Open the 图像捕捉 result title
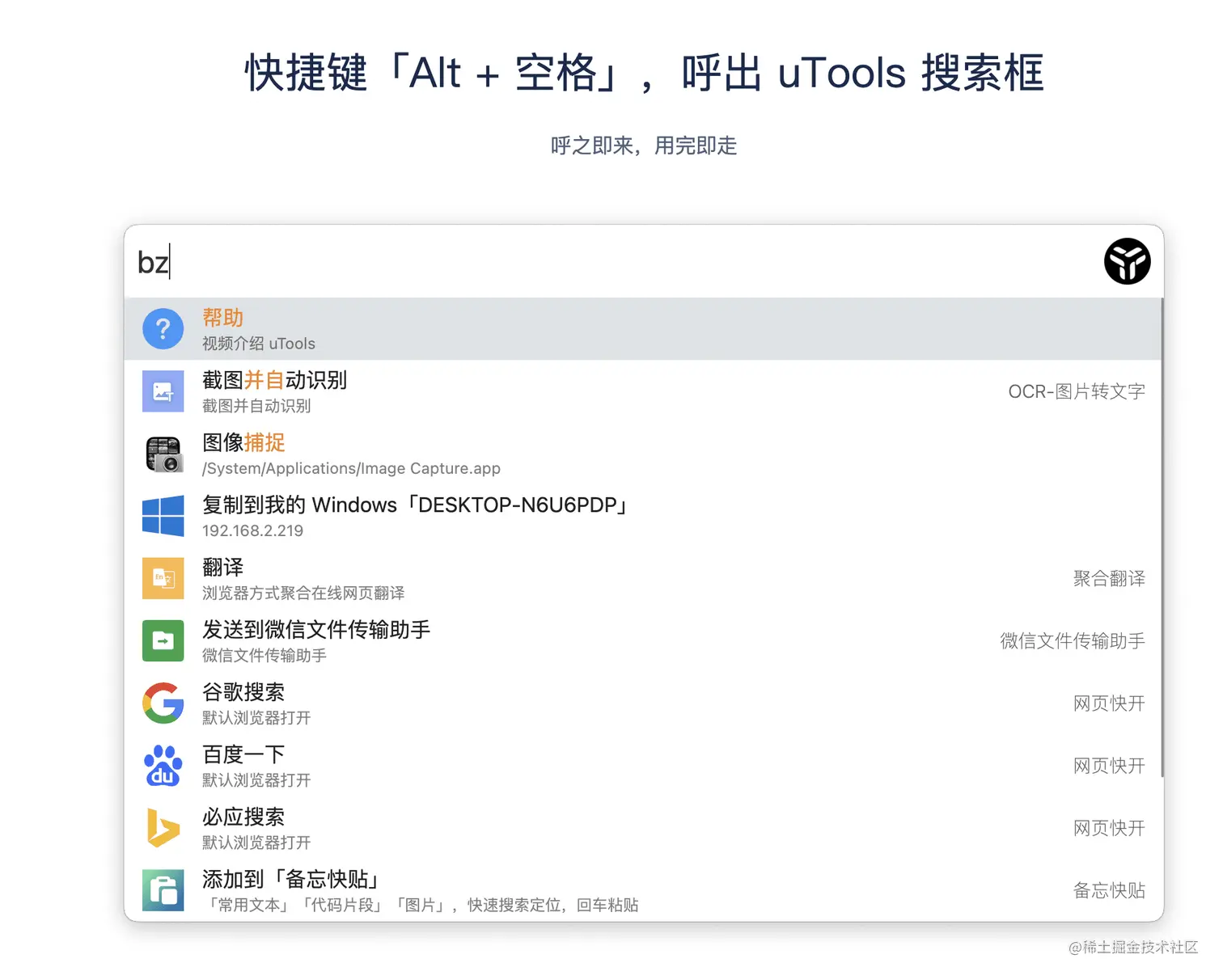The width and height of the screenshot is (1223, 980). 243,442
